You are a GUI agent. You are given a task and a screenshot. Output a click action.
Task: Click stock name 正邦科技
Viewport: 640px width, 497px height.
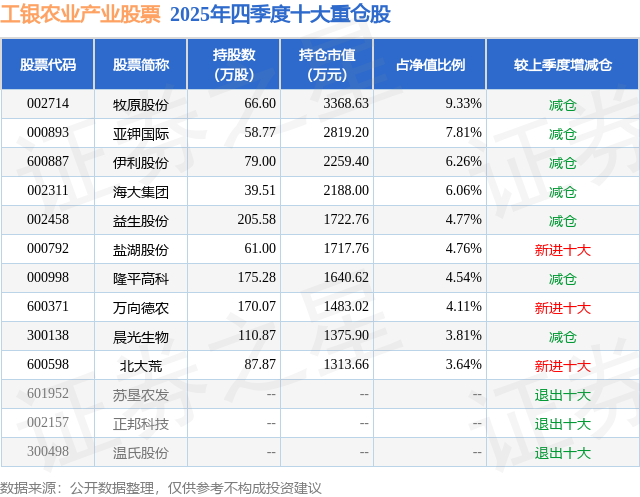point(141,424)
